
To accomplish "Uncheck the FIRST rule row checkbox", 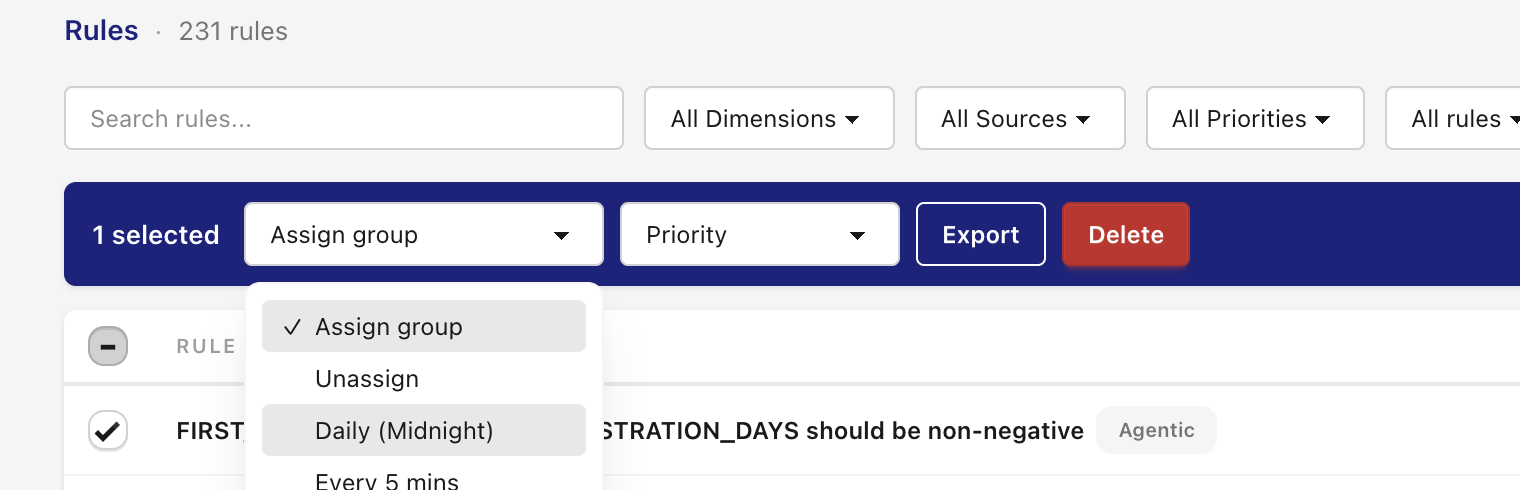I will pos(108,431).
